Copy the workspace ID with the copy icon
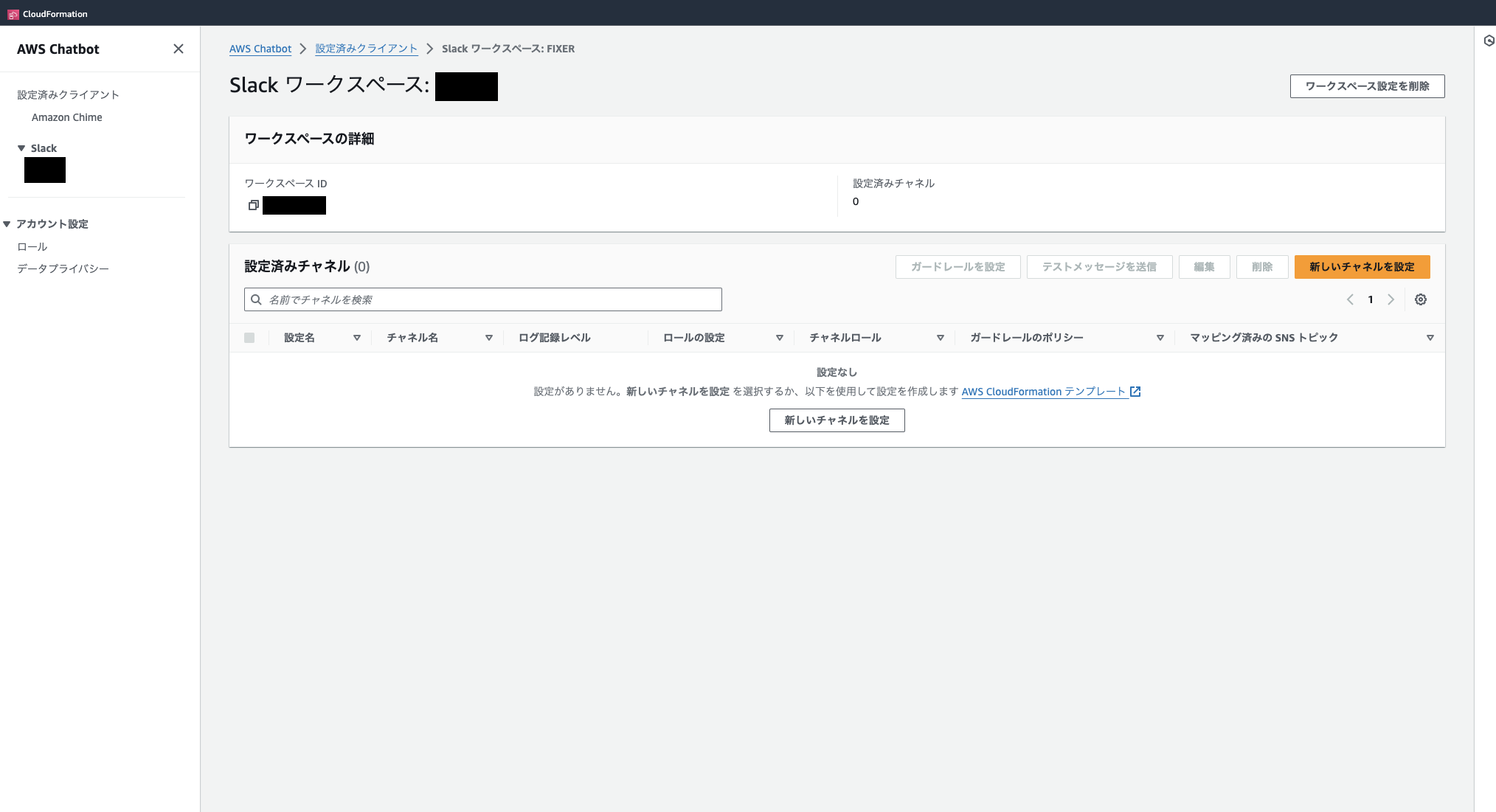Screen dimensions: 1496x812 click(x=253, y=205)
